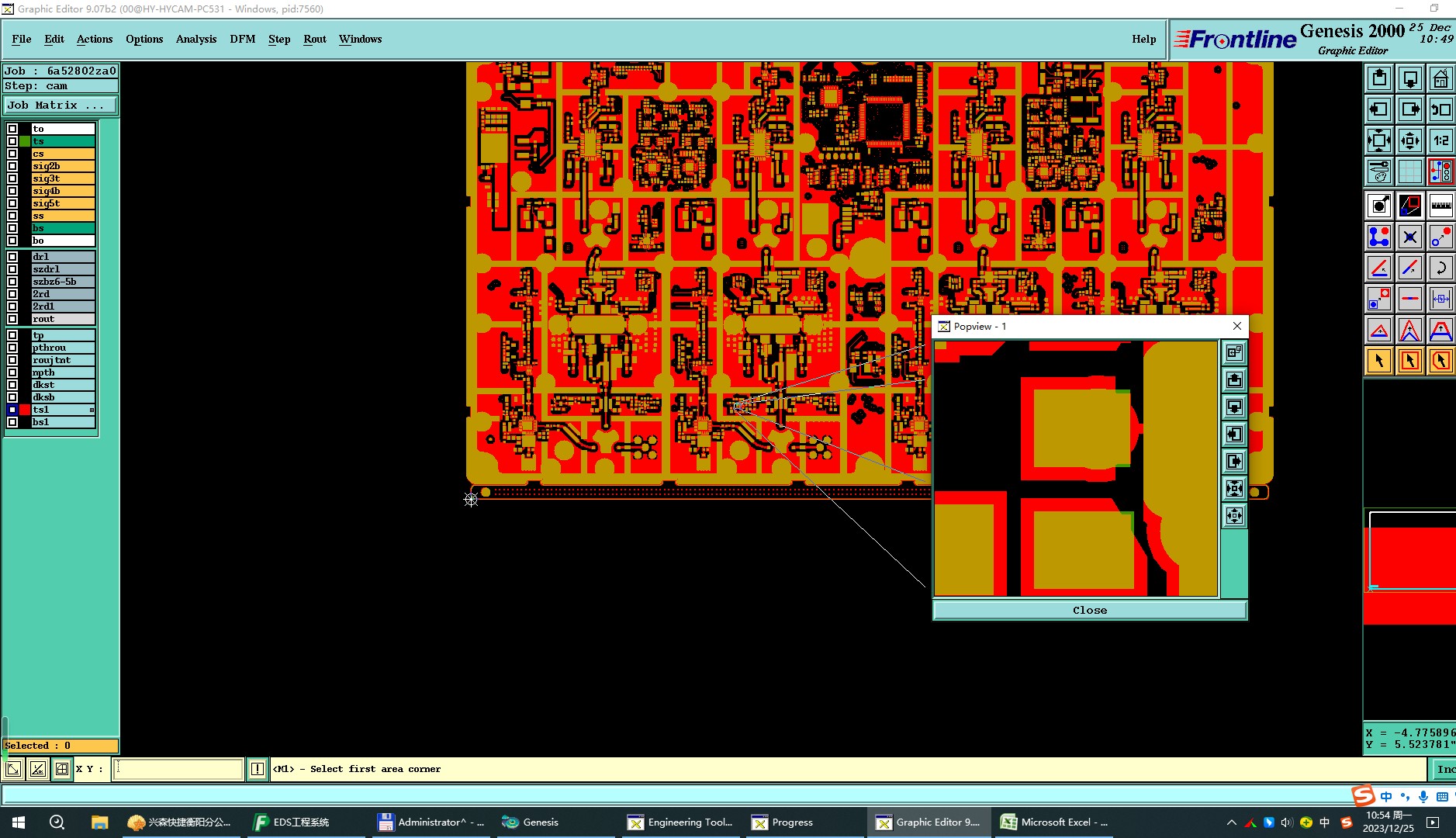1456x838 pixels.
Task: Toggle checkbox for layer ts
Action: [x=12, y=141]
